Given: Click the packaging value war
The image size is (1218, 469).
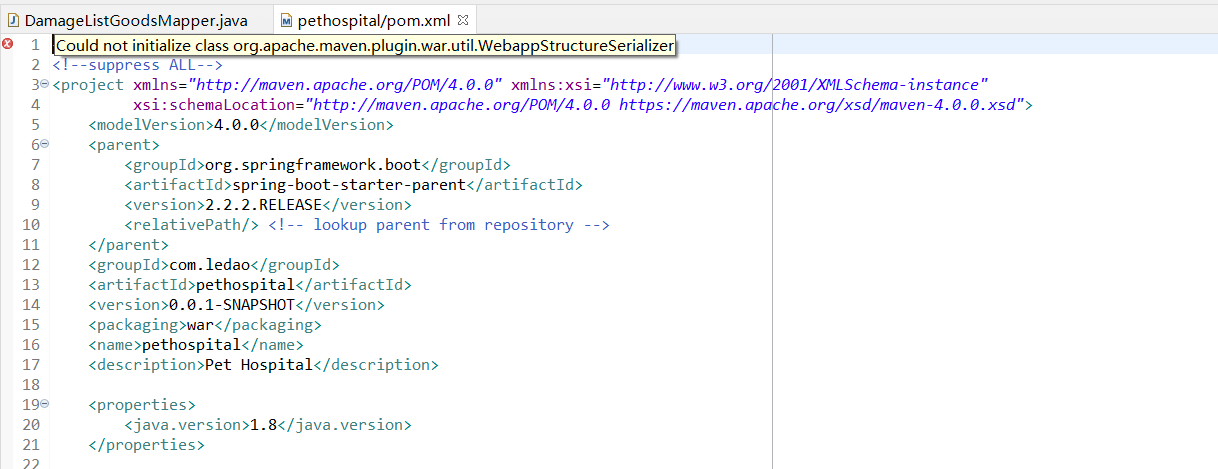Looking at the screenshot, I should point(201,325).
